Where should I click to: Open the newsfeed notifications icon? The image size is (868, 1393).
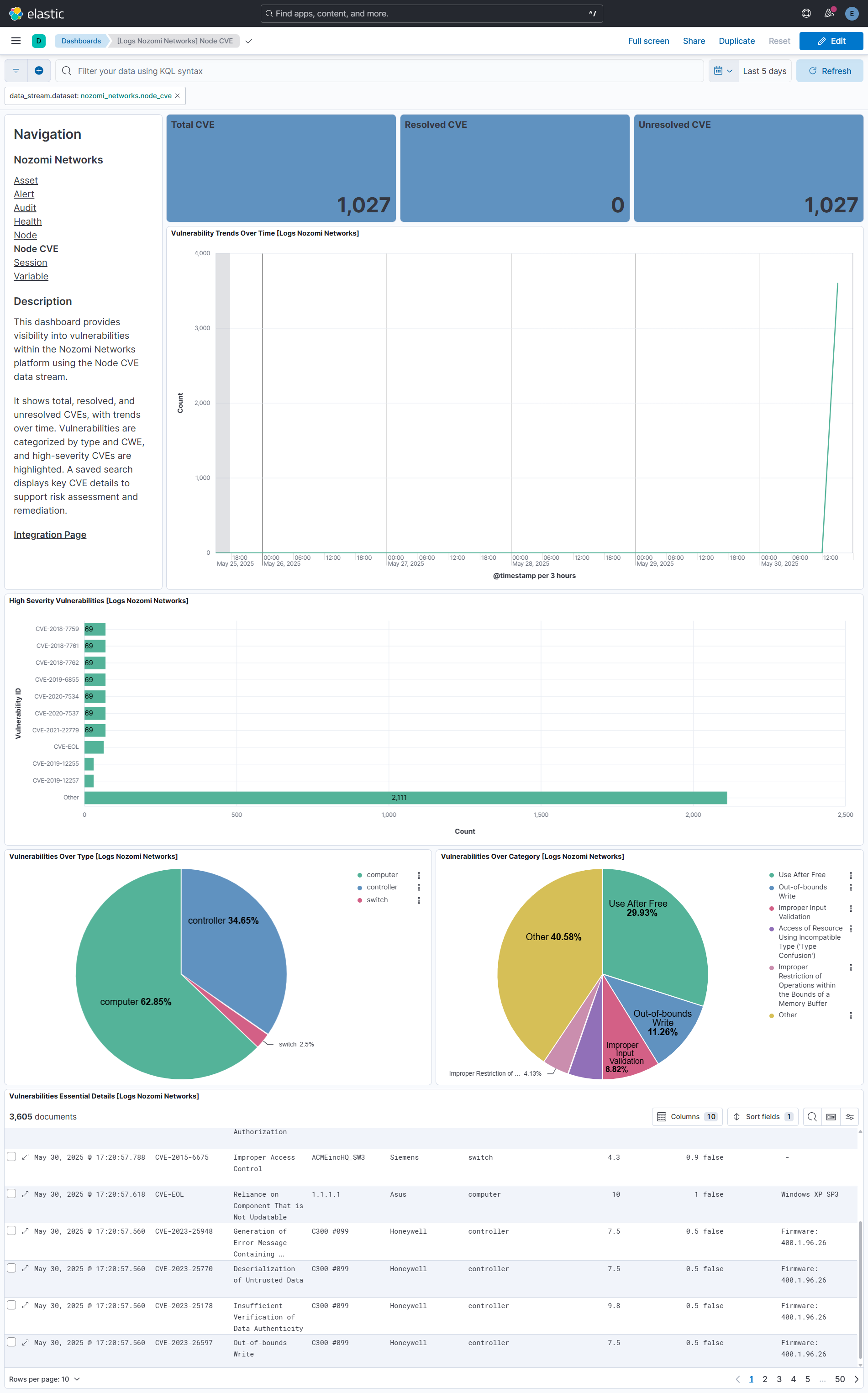click(829, 13)
